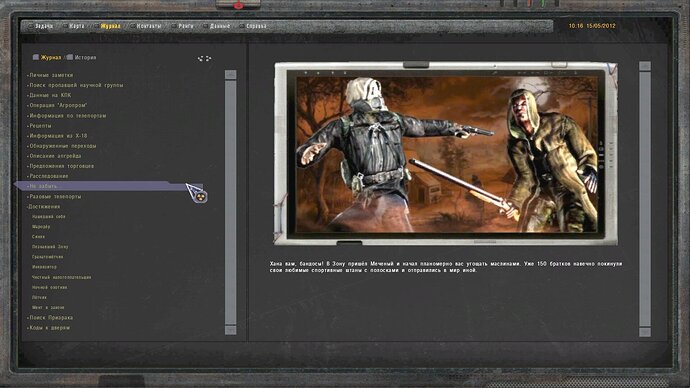Expand the Рецепты journal section
The width and height of the screenshot is (690, 388).
40,126
